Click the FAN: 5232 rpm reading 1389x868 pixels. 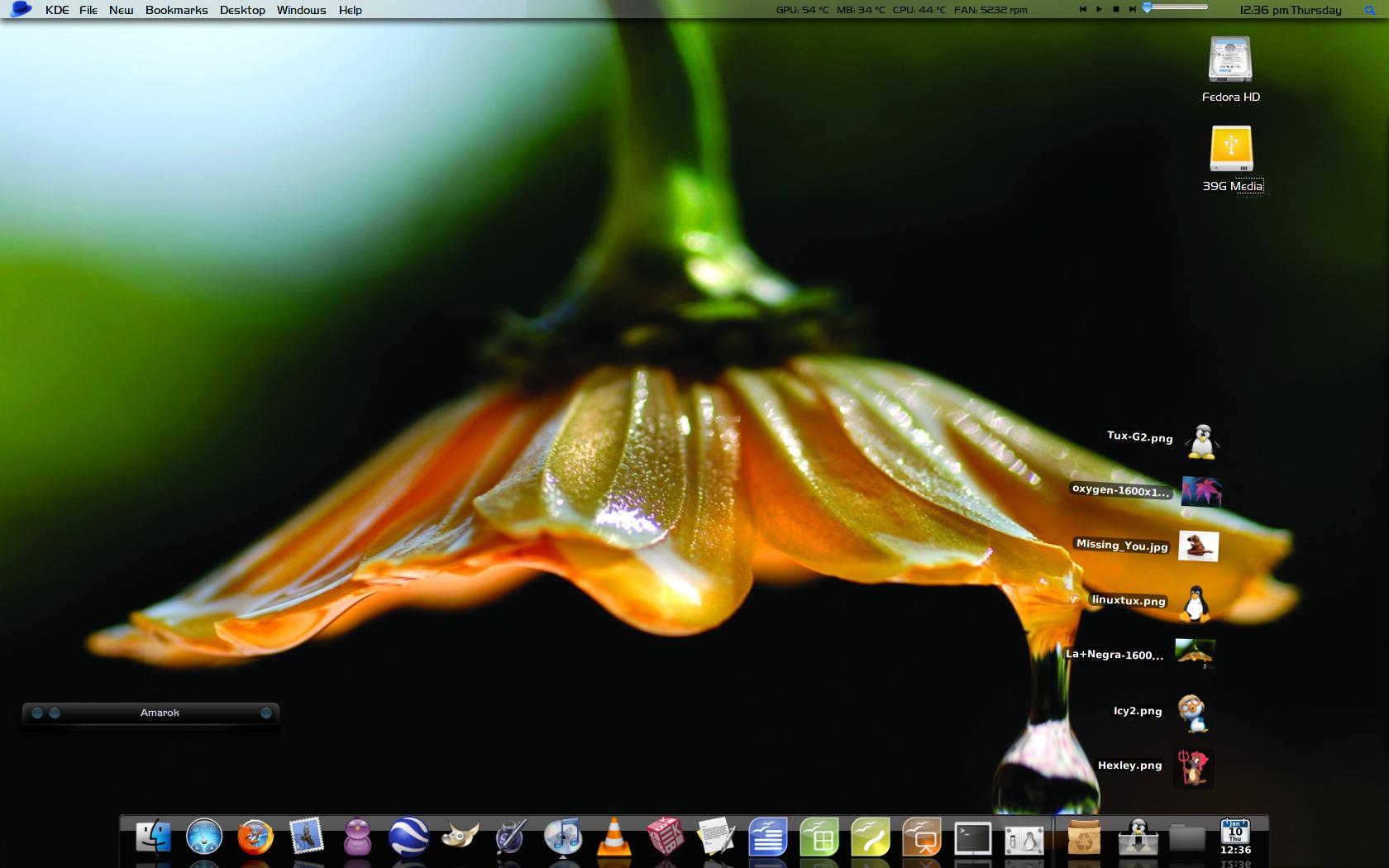(x=990, y=10)
